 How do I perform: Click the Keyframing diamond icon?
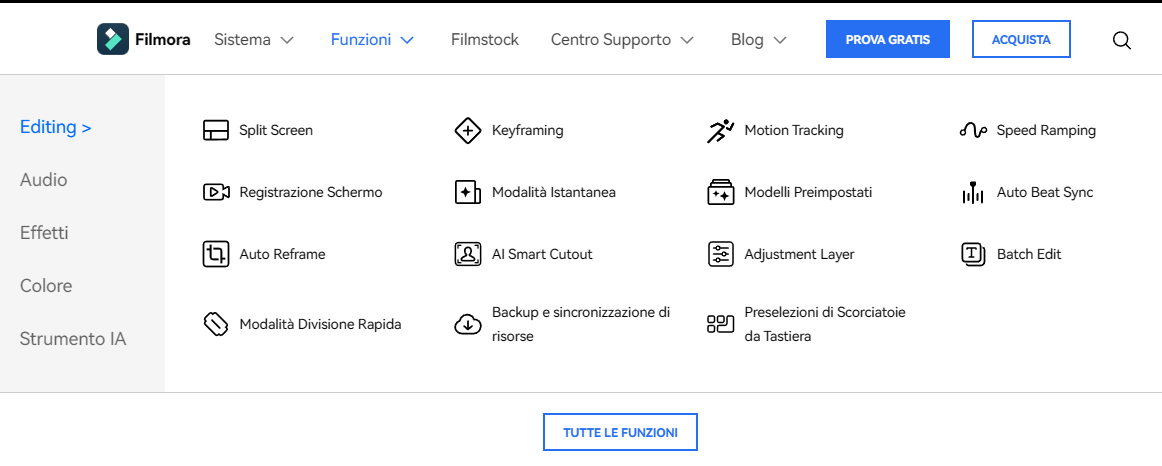(x=468, y=130)
